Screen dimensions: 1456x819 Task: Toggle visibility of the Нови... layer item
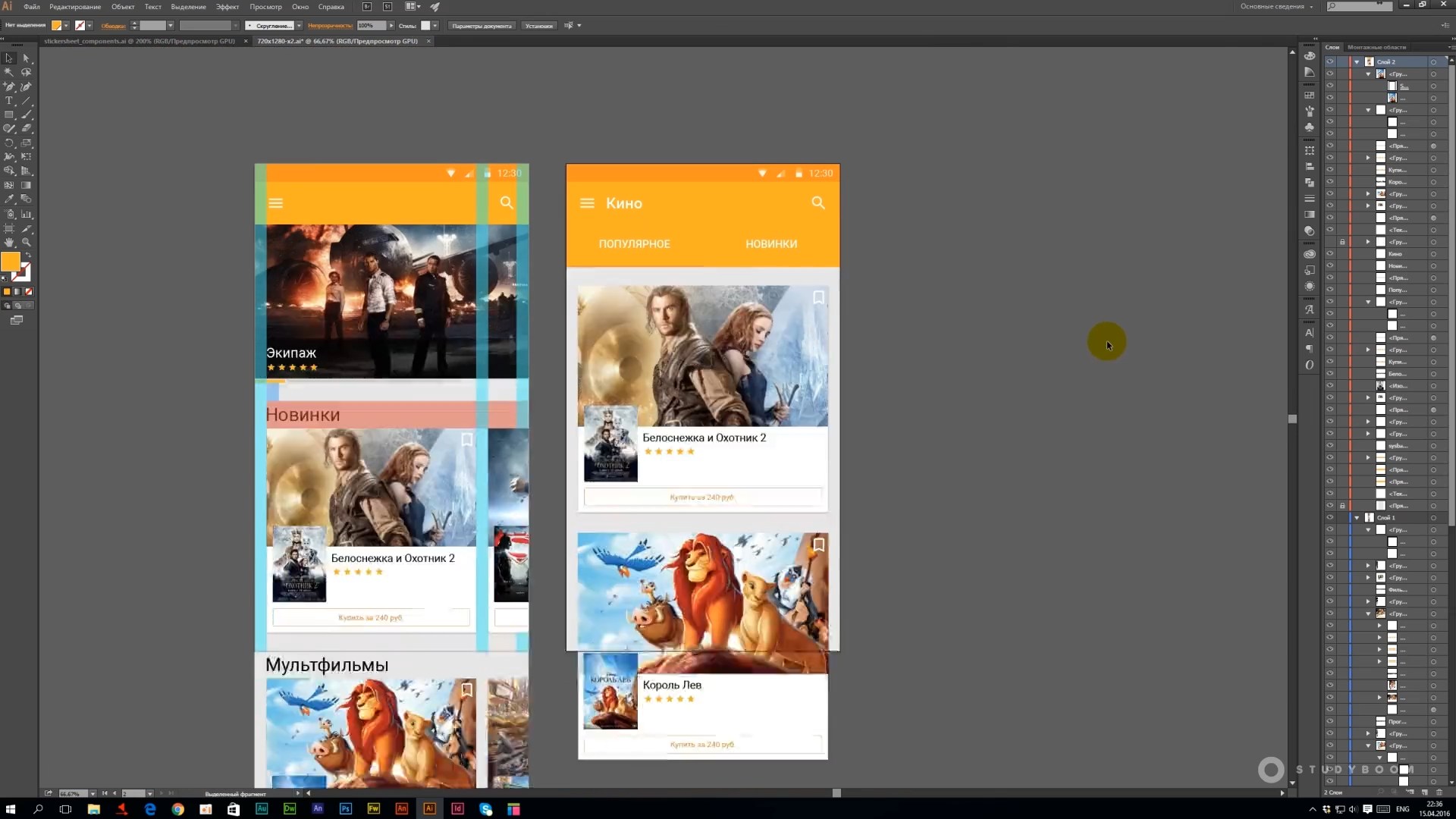[x=1330, y=266]
